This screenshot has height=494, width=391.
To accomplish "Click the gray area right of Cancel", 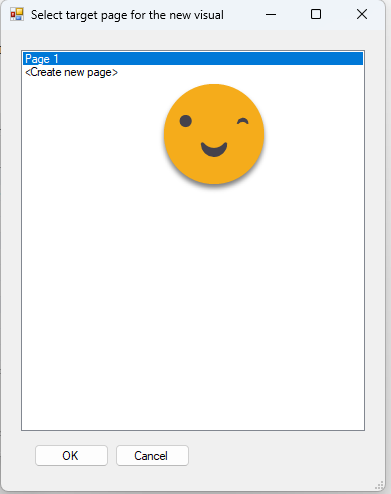I will point(283,455).
